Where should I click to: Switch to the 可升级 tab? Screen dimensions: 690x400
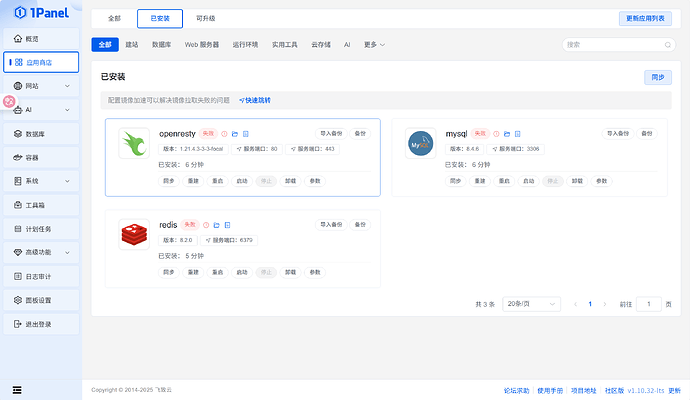[x=206, y=18]
